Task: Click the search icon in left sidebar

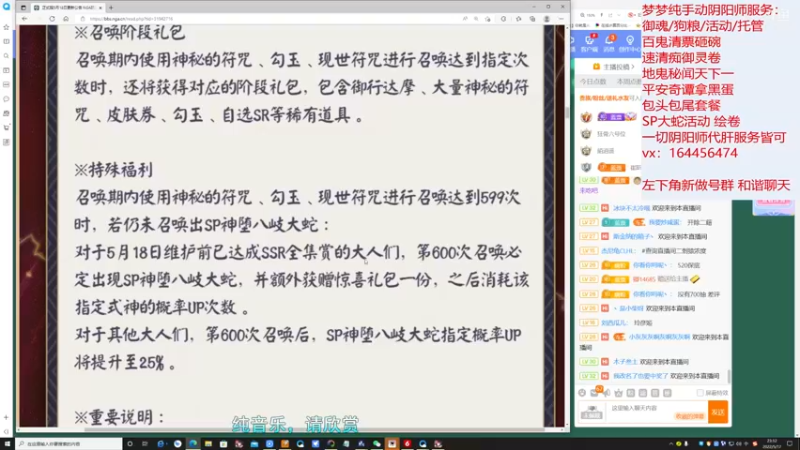Action: click(6, 56)
